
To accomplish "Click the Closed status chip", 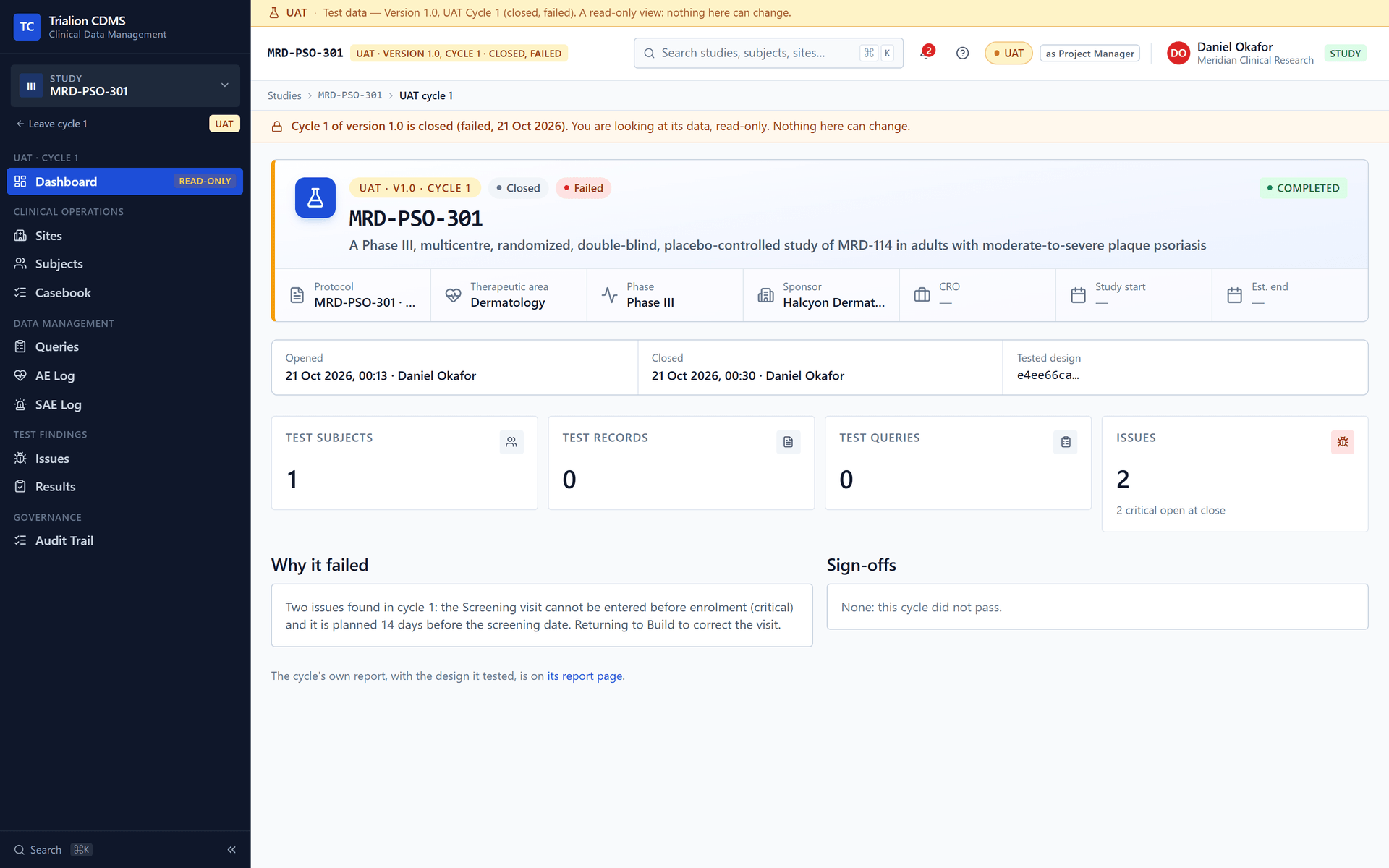I will tap(518, 188).
